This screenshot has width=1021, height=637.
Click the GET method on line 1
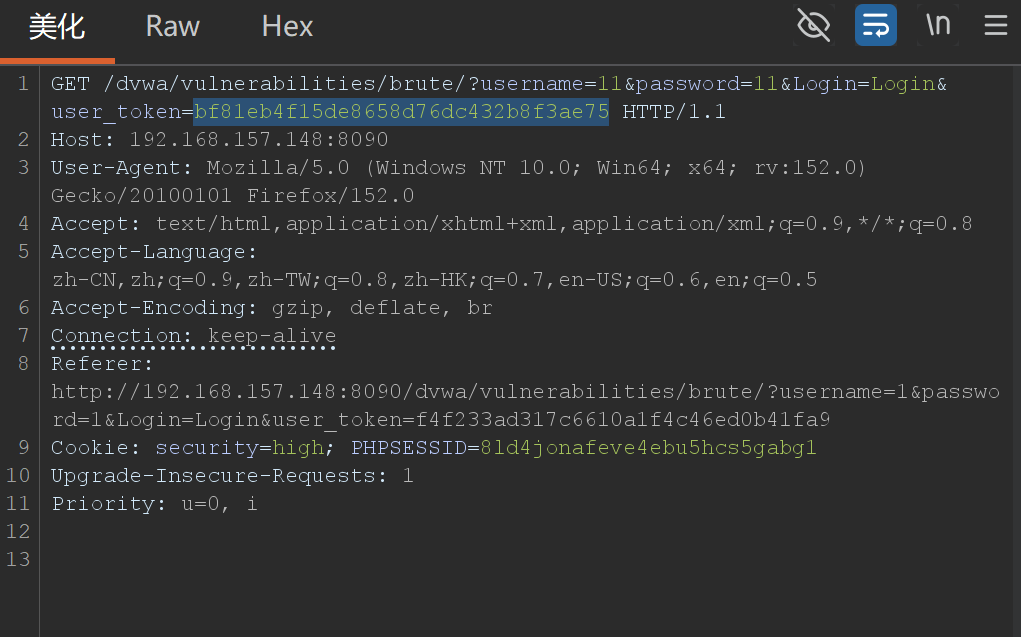[70, 83]
